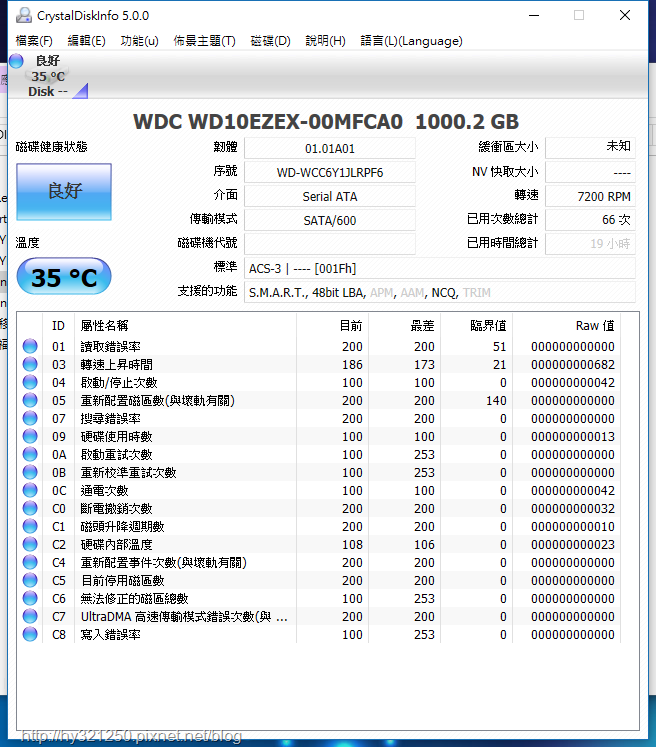Click the power on count 66 次
The height and width of the screenshot is (747, 656).
(x=590, y=220)
